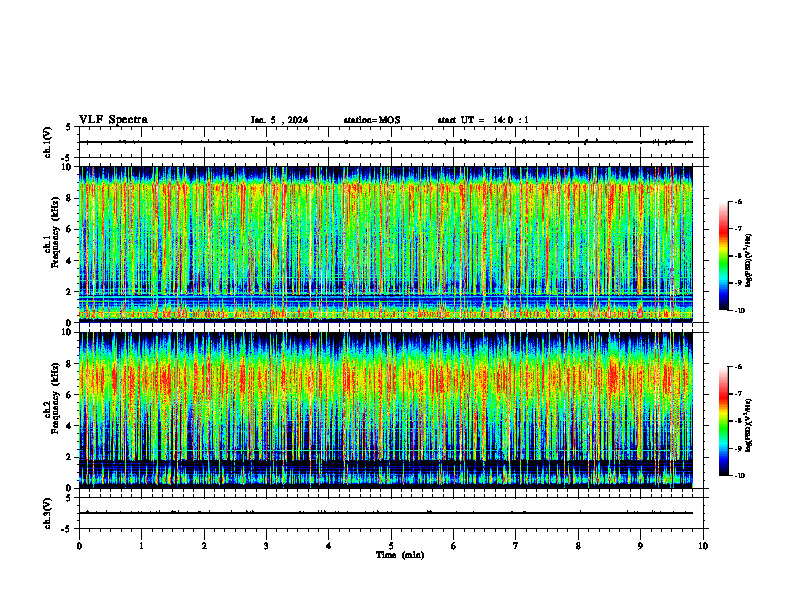
Task: Click the "8" kHz tick of ch.1 spectrogram
Action: coord(70,198)
